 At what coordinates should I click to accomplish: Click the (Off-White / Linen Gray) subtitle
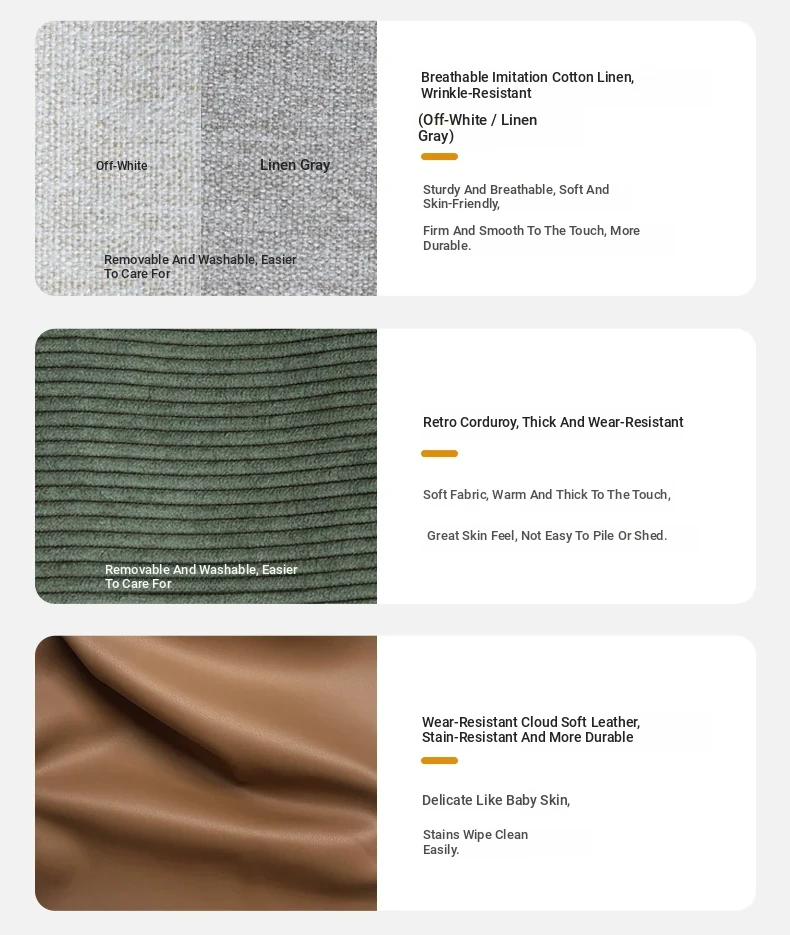coord(477,128)
